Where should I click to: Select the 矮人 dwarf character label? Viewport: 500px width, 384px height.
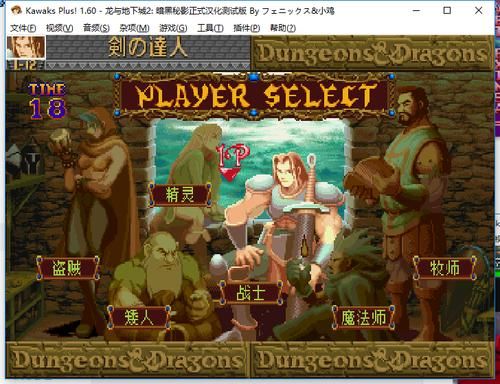tap(139, 317)
